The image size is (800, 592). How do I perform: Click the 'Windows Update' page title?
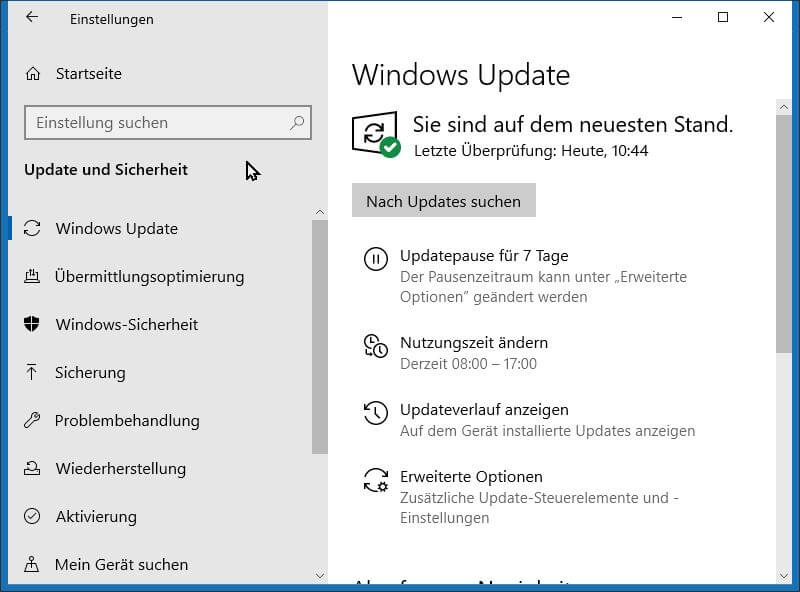461,76
